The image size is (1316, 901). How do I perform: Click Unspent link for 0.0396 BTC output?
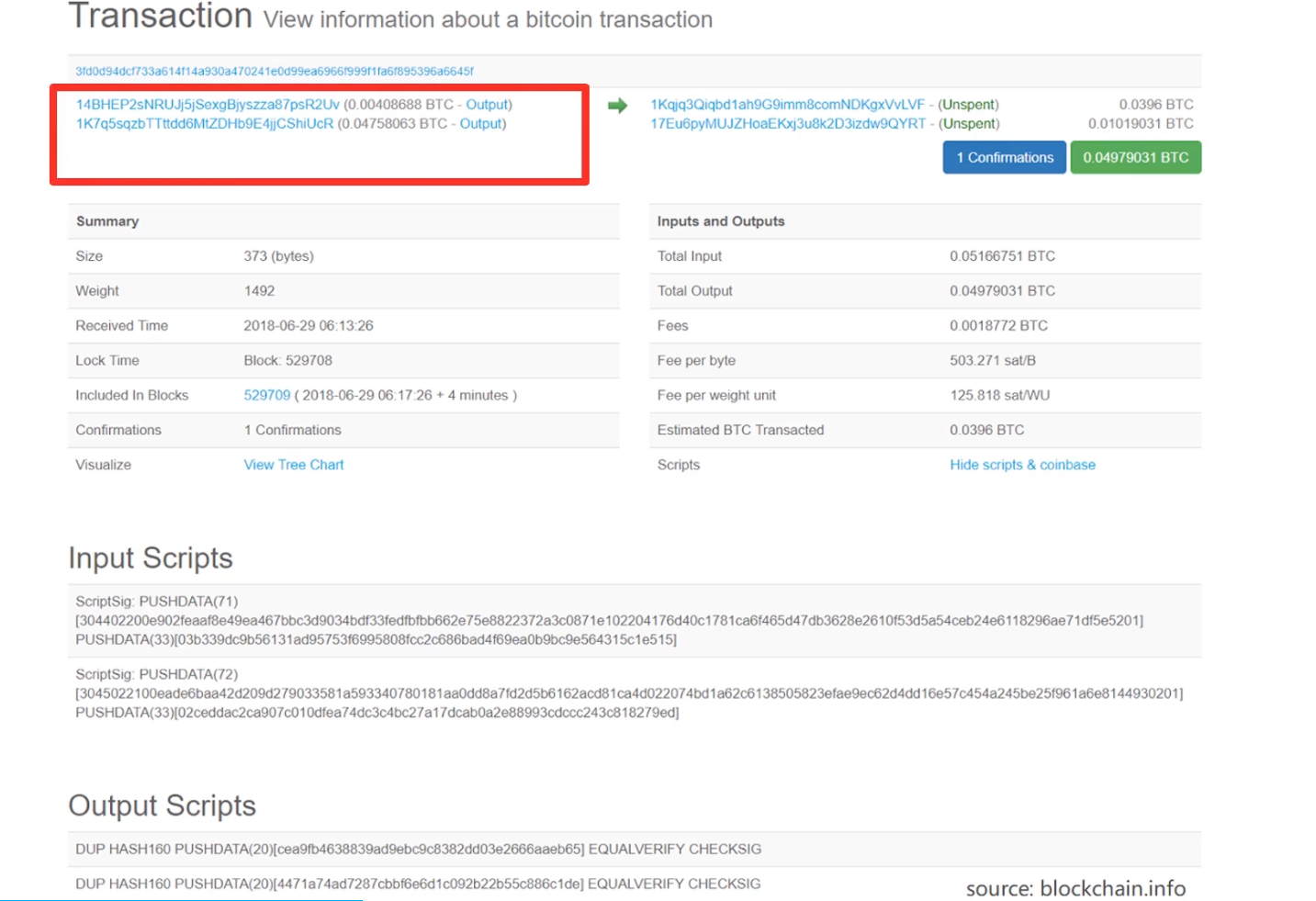click(968, 105)
